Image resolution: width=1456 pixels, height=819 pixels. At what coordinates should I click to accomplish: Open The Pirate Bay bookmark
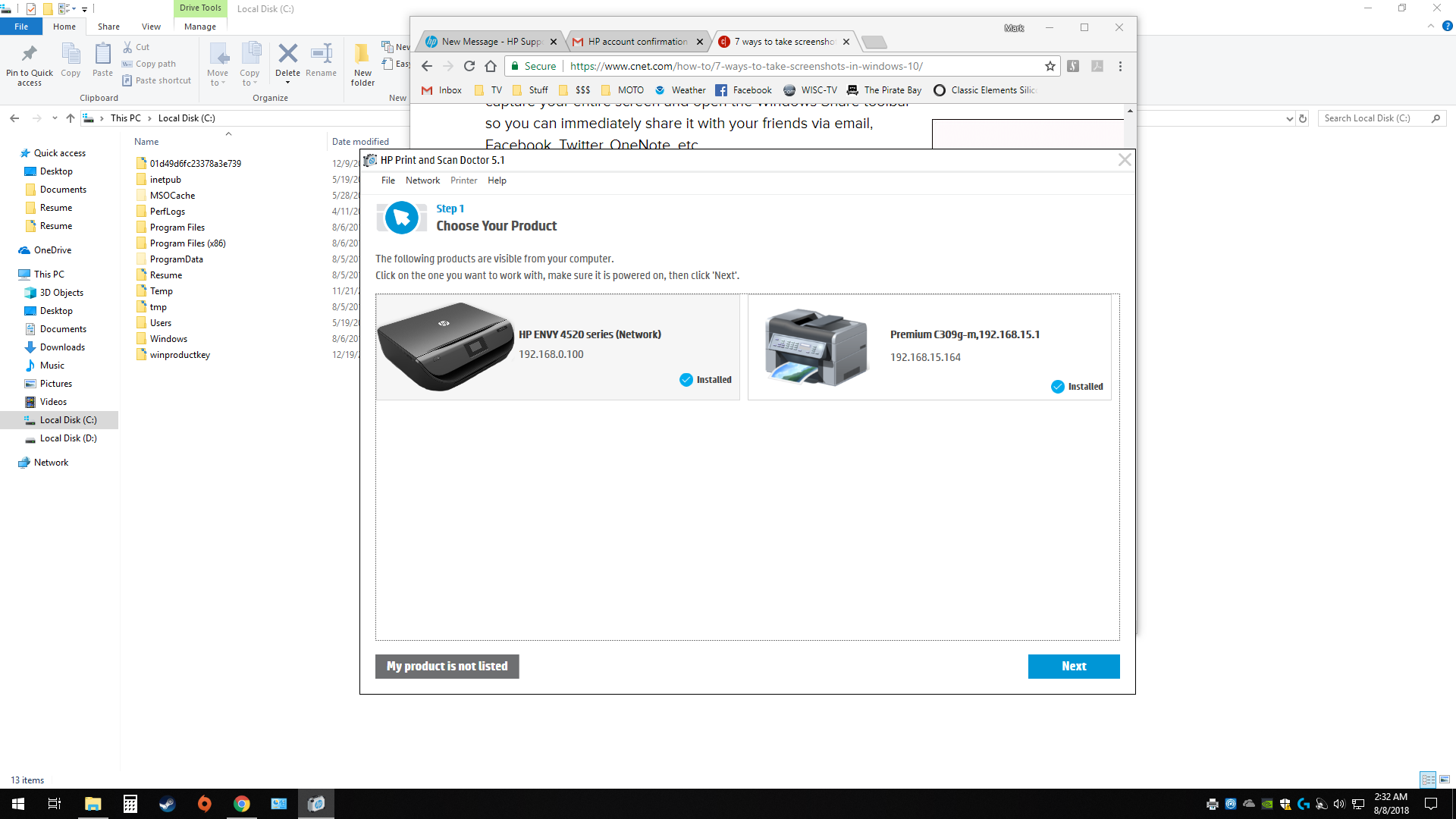tap(884, 90)
